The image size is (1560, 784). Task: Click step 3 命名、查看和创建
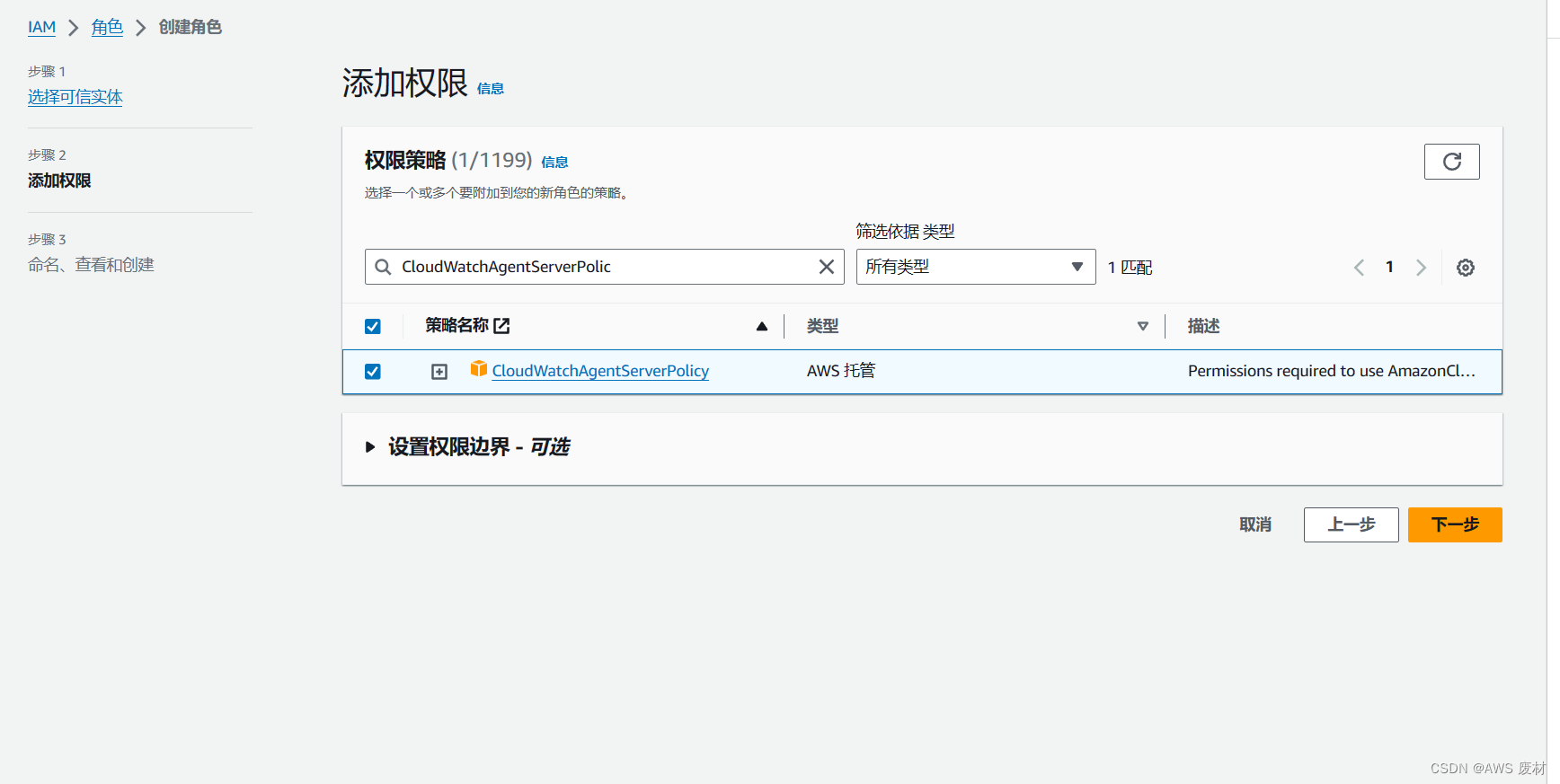tap(91, 265)
